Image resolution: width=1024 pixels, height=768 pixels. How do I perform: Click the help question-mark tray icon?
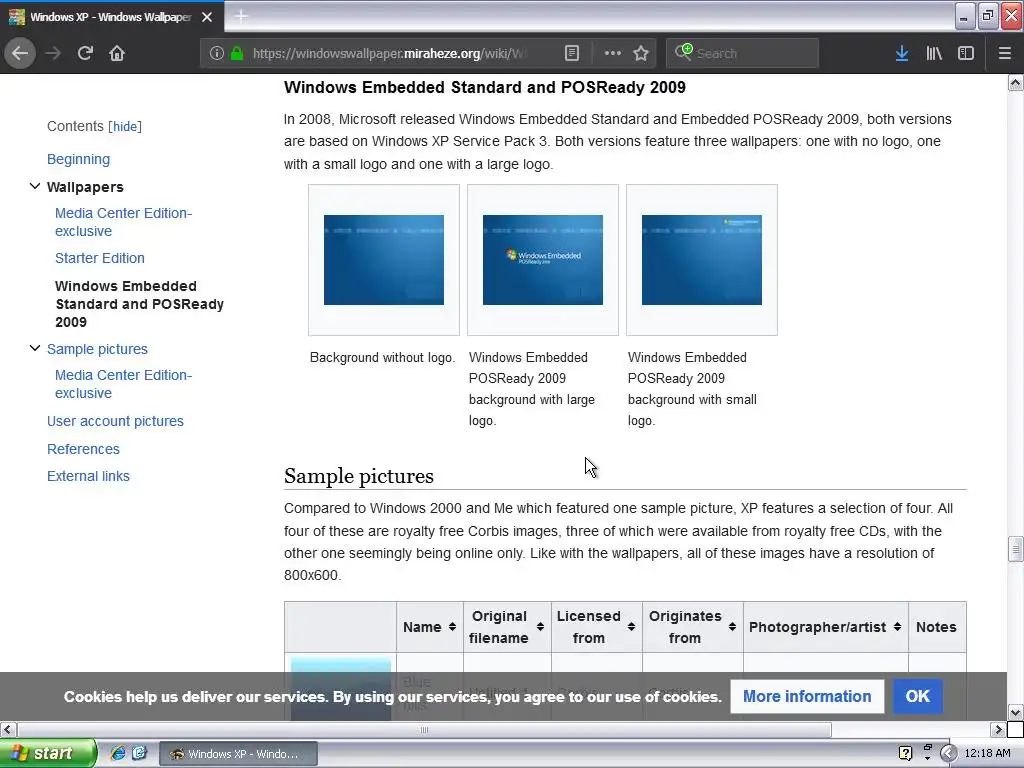tap(905, 753)
